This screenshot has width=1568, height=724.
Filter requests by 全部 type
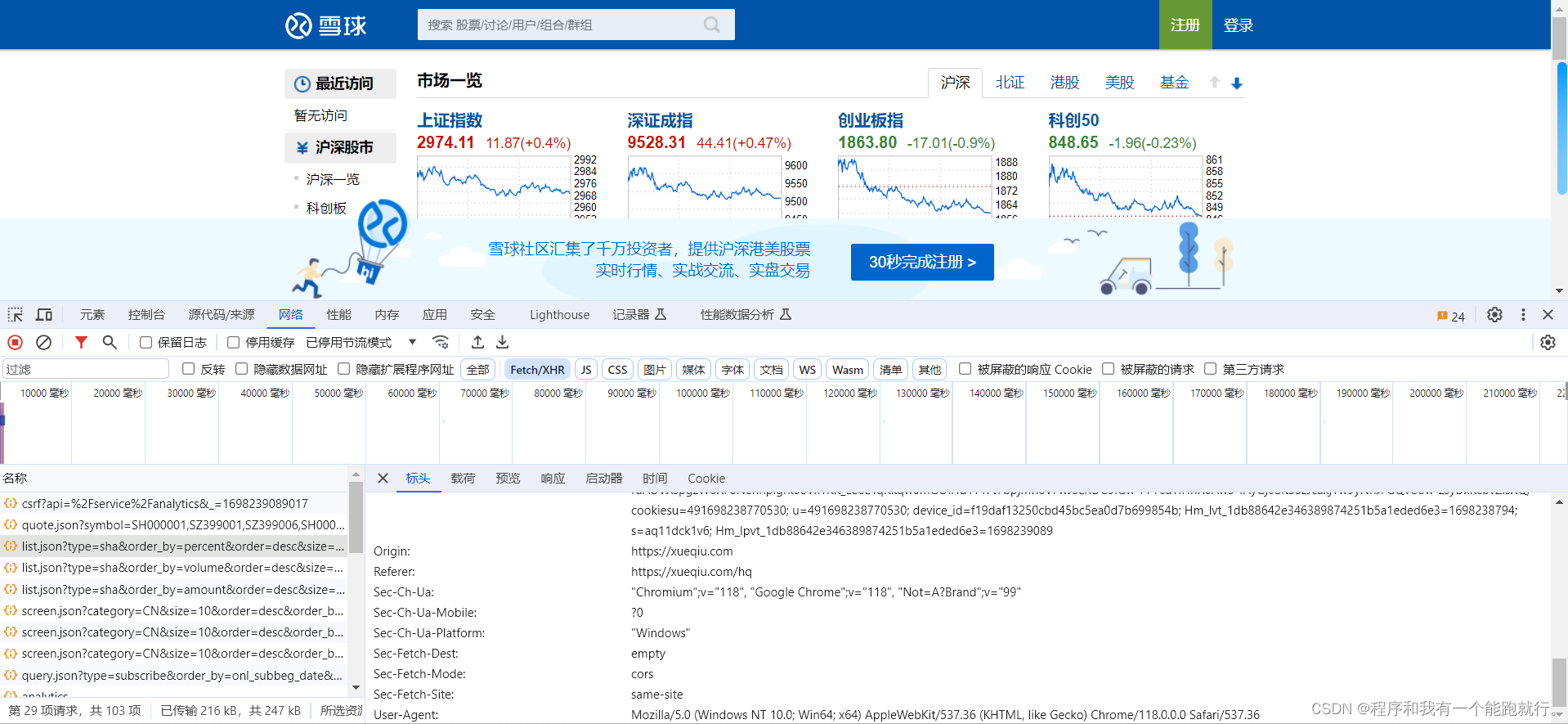pos(478,370)
